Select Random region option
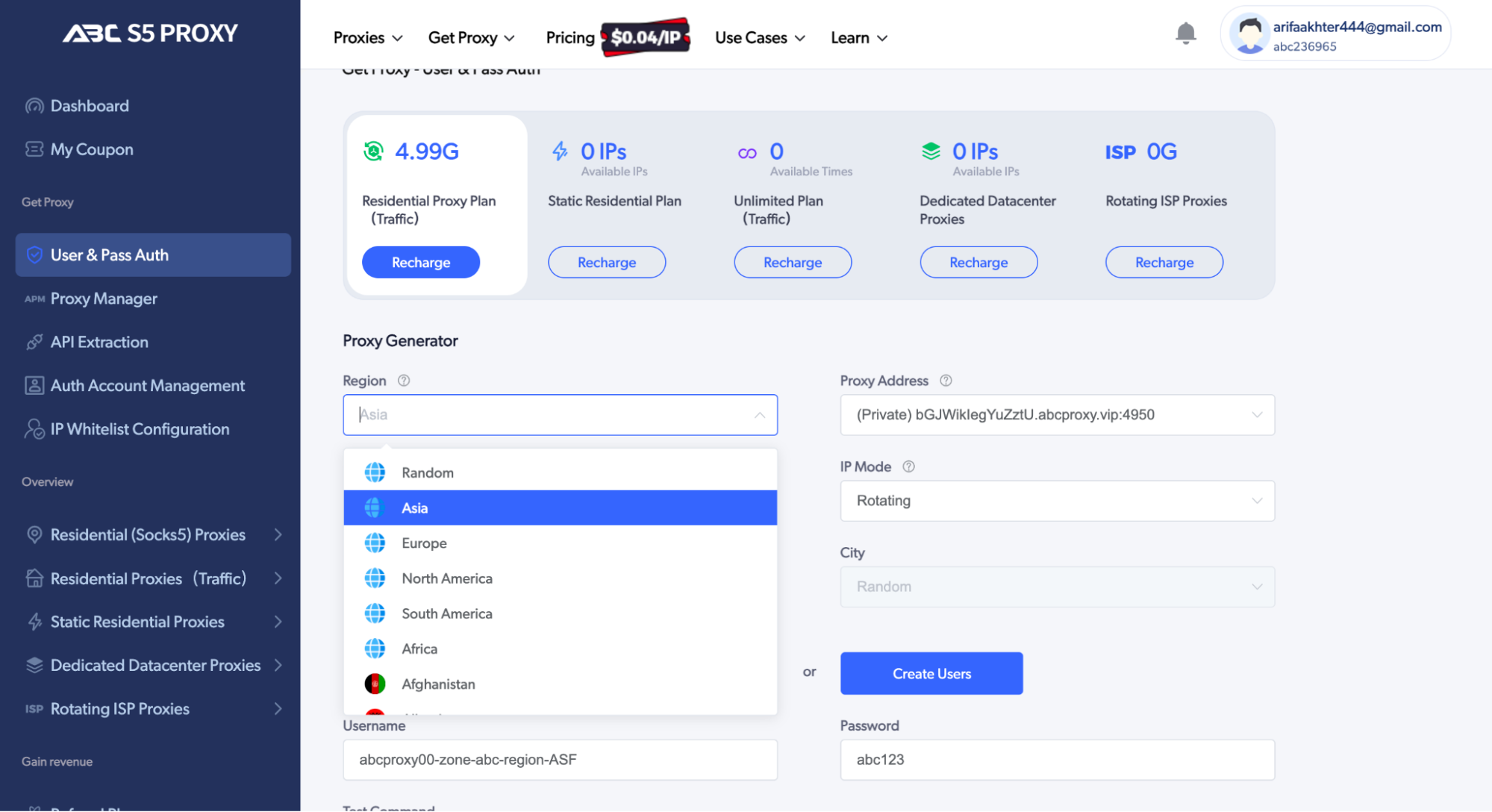The image size is (1492, 812). 560,472
